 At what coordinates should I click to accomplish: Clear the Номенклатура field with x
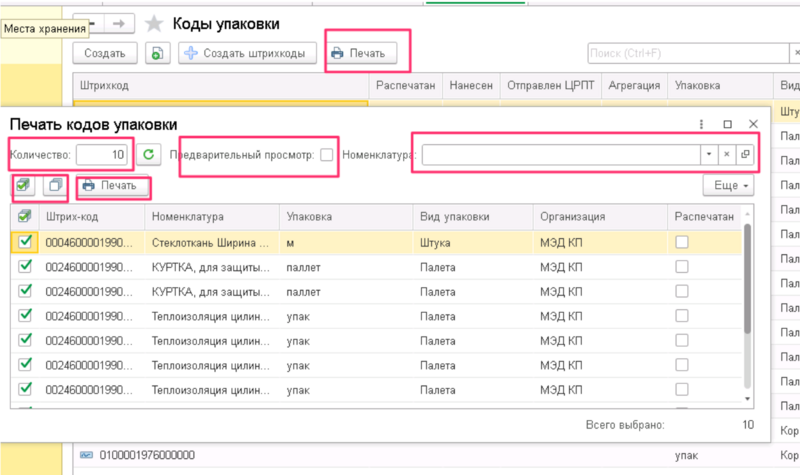coord(727,155)
